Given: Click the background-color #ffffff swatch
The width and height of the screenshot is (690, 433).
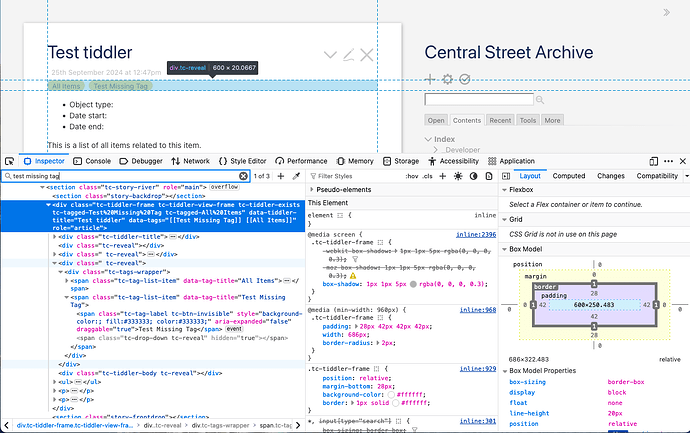Looking at the screenshot, I should coord(391,395).
